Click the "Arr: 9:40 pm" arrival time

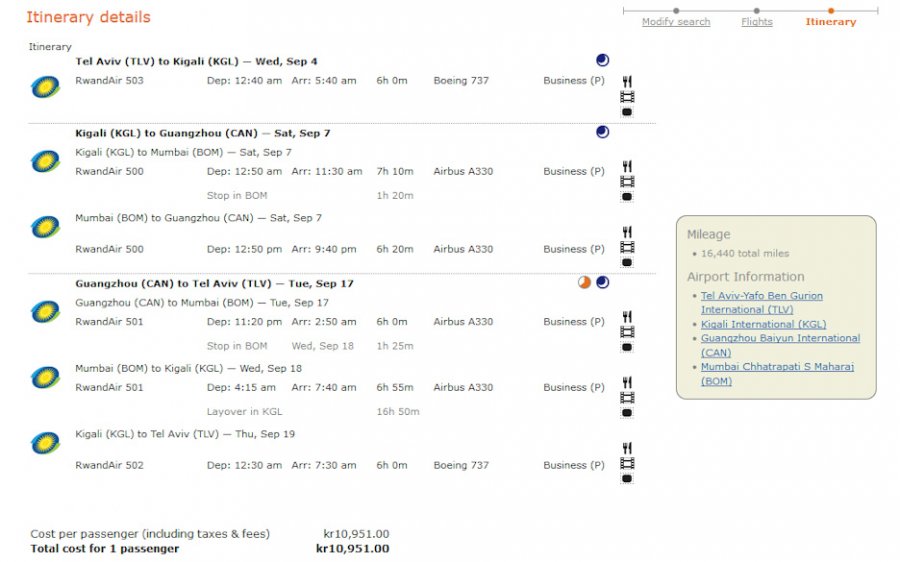(324, 249)
